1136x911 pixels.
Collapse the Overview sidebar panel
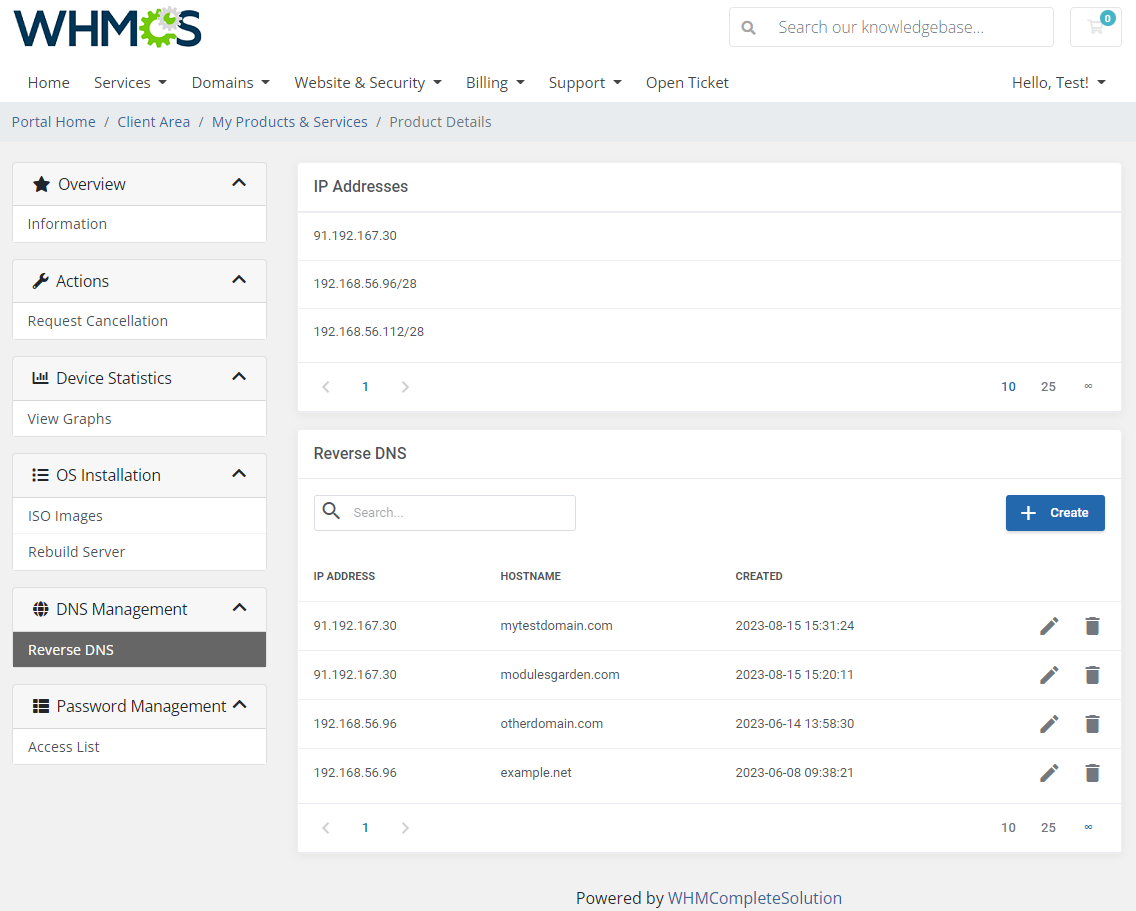(x=239, y=183)
